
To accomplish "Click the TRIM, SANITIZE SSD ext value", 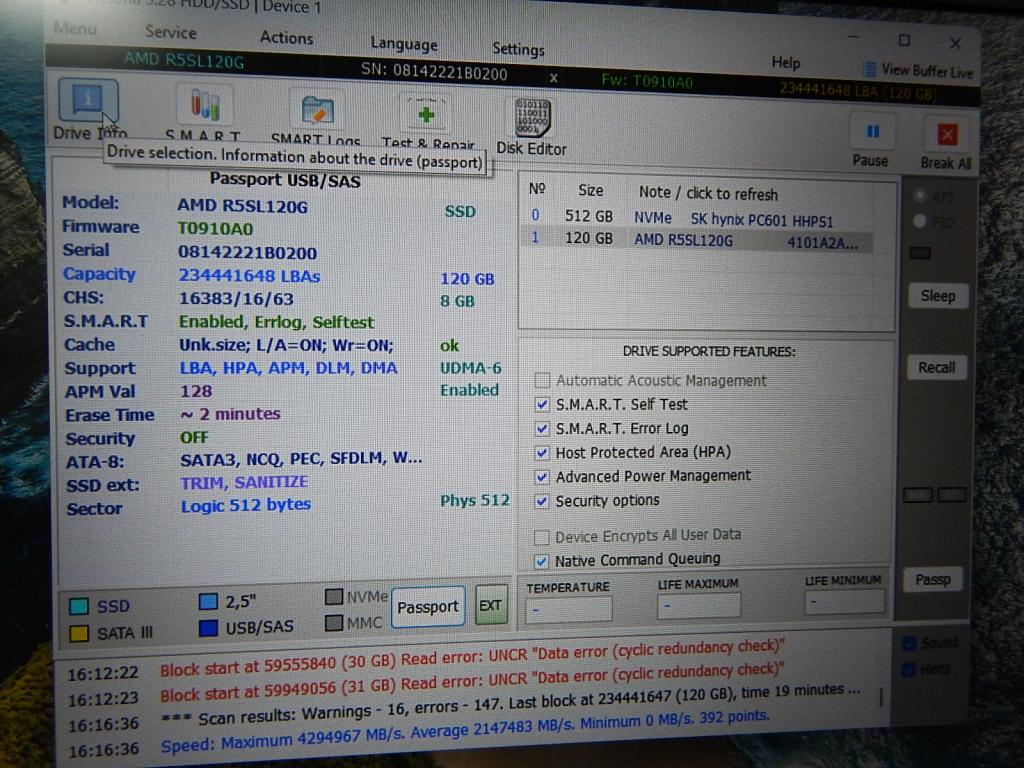I will [244, 482].
